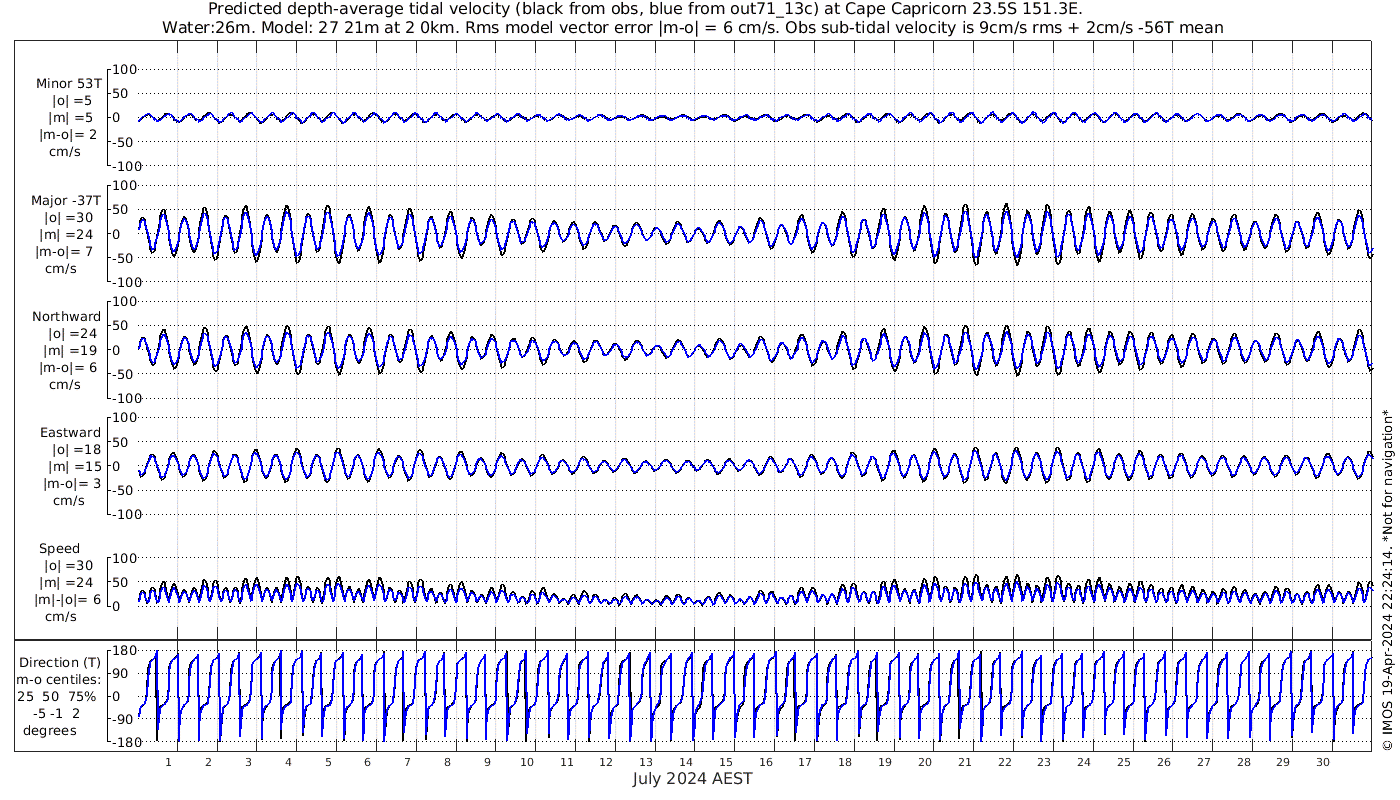This screenshot has width=1400, height=800.
Task: Click the '180' tick on the Direction axis
Action: pos(124,650)
